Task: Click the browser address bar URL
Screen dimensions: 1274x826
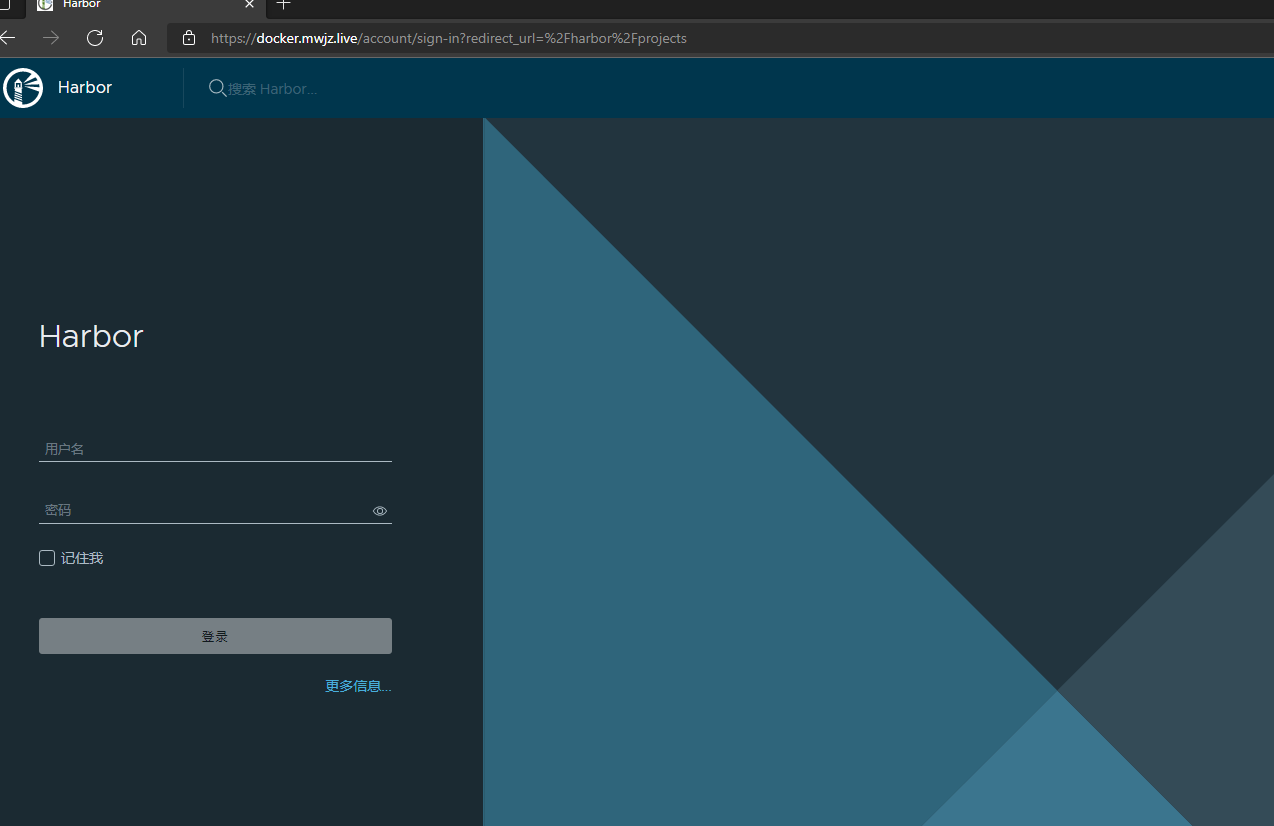Action: pos(449,38)
